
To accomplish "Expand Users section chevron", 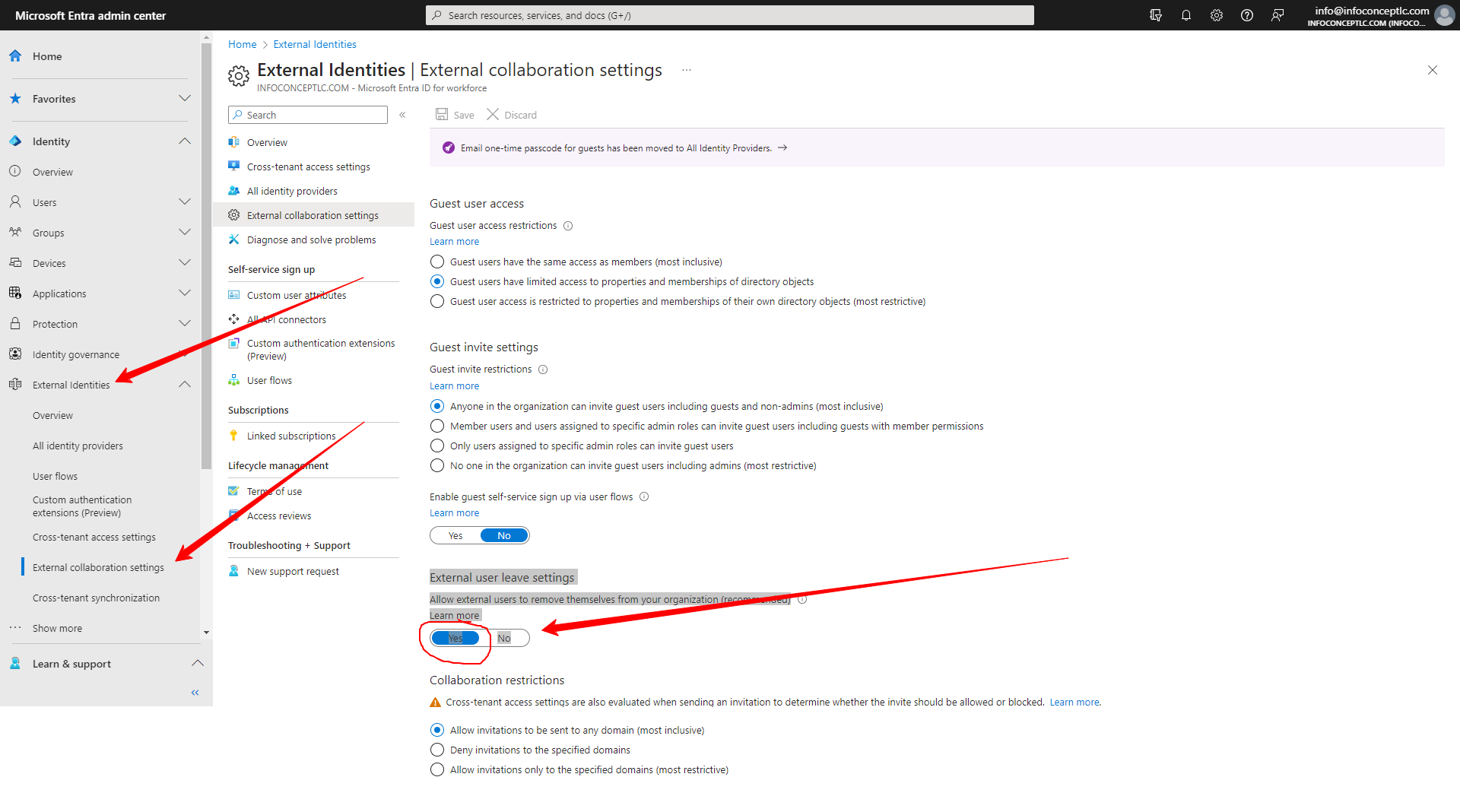I will point(185,202).
